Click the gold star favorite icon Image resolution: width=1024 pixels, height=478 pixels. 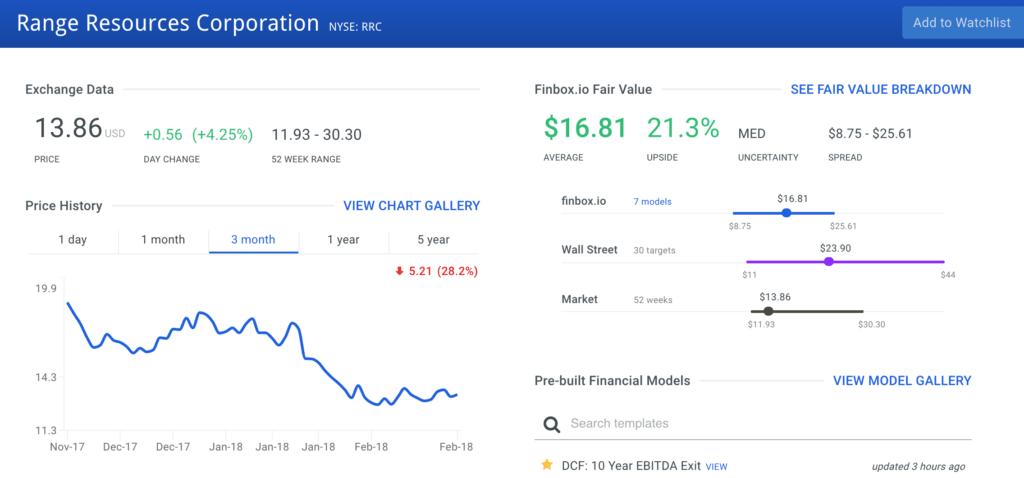546,465
